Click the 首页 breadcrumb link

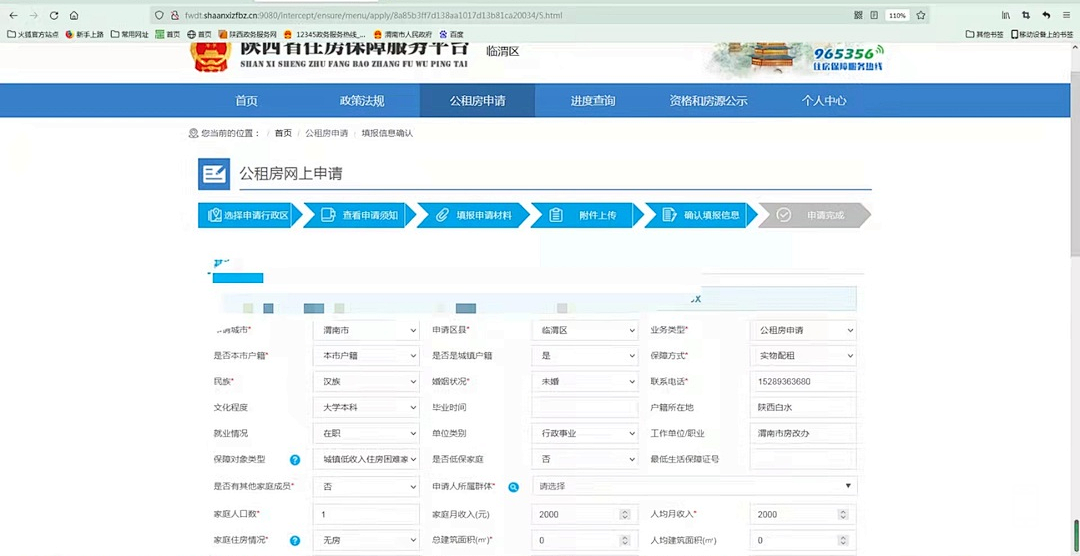tap(283, 133)
